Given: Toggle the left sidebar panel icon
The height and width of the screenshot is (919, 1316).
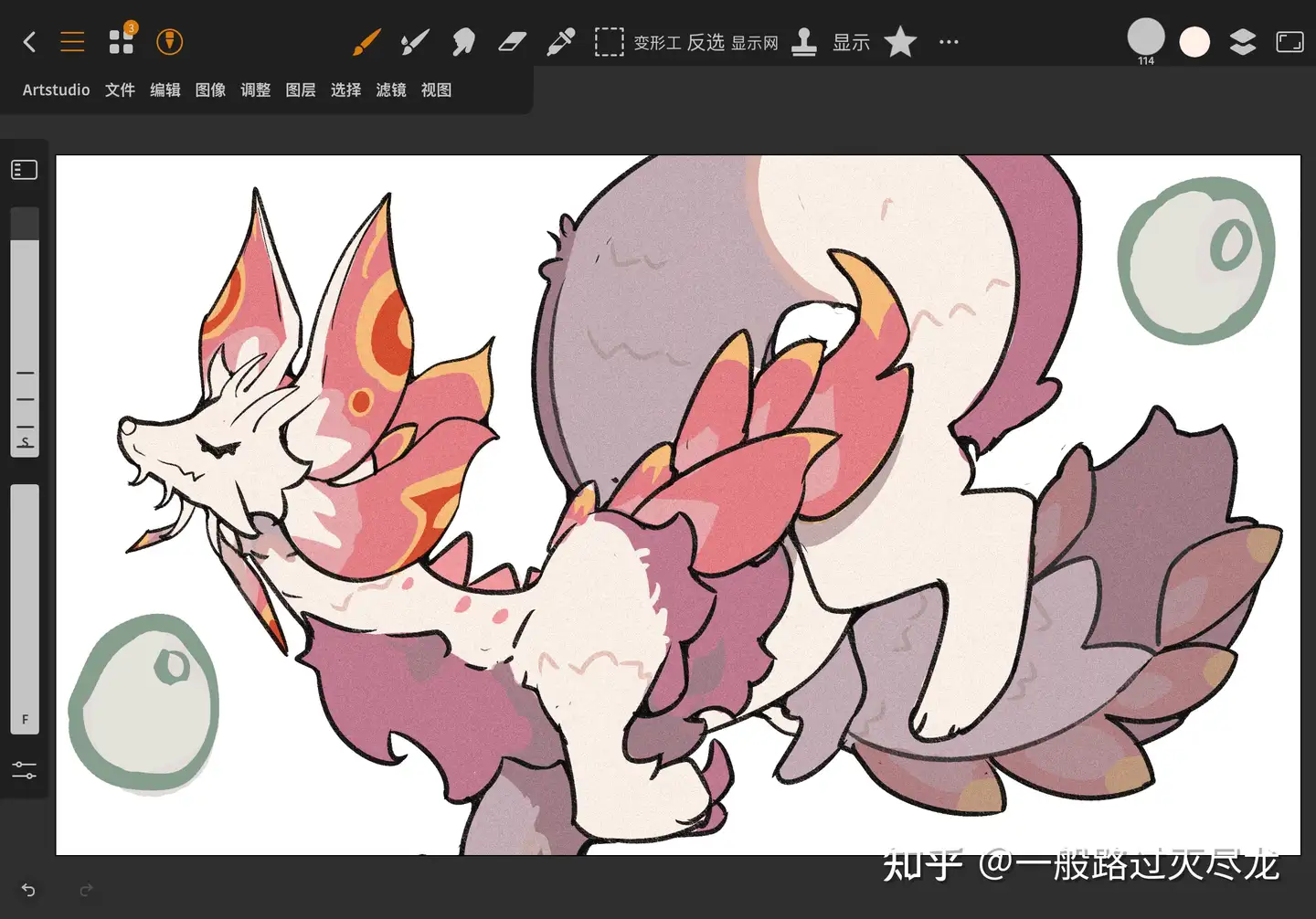Looking at the screenshot, I should 25,170.
